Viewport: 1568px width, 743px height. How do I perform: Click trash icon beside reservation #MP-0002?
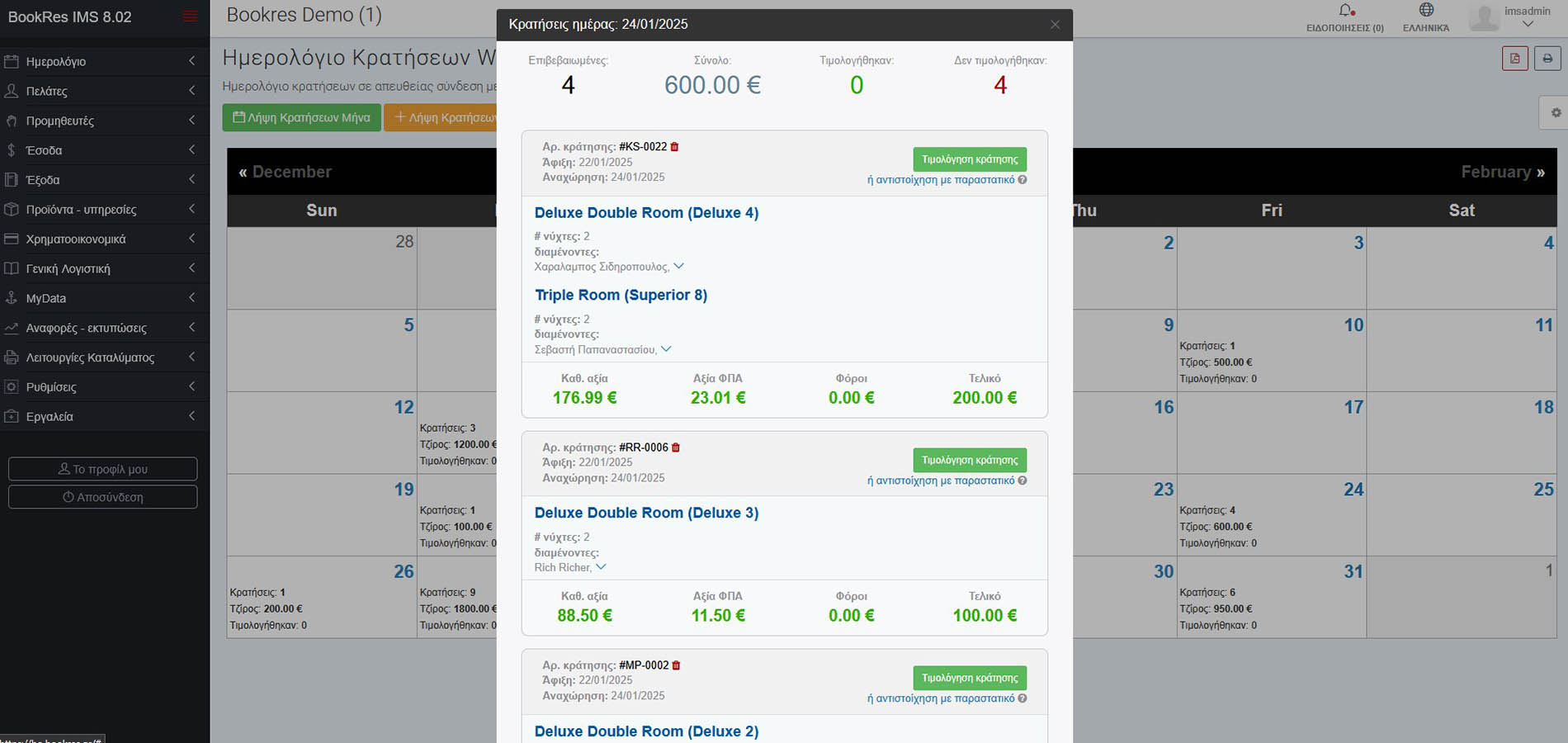coord(676,665)
